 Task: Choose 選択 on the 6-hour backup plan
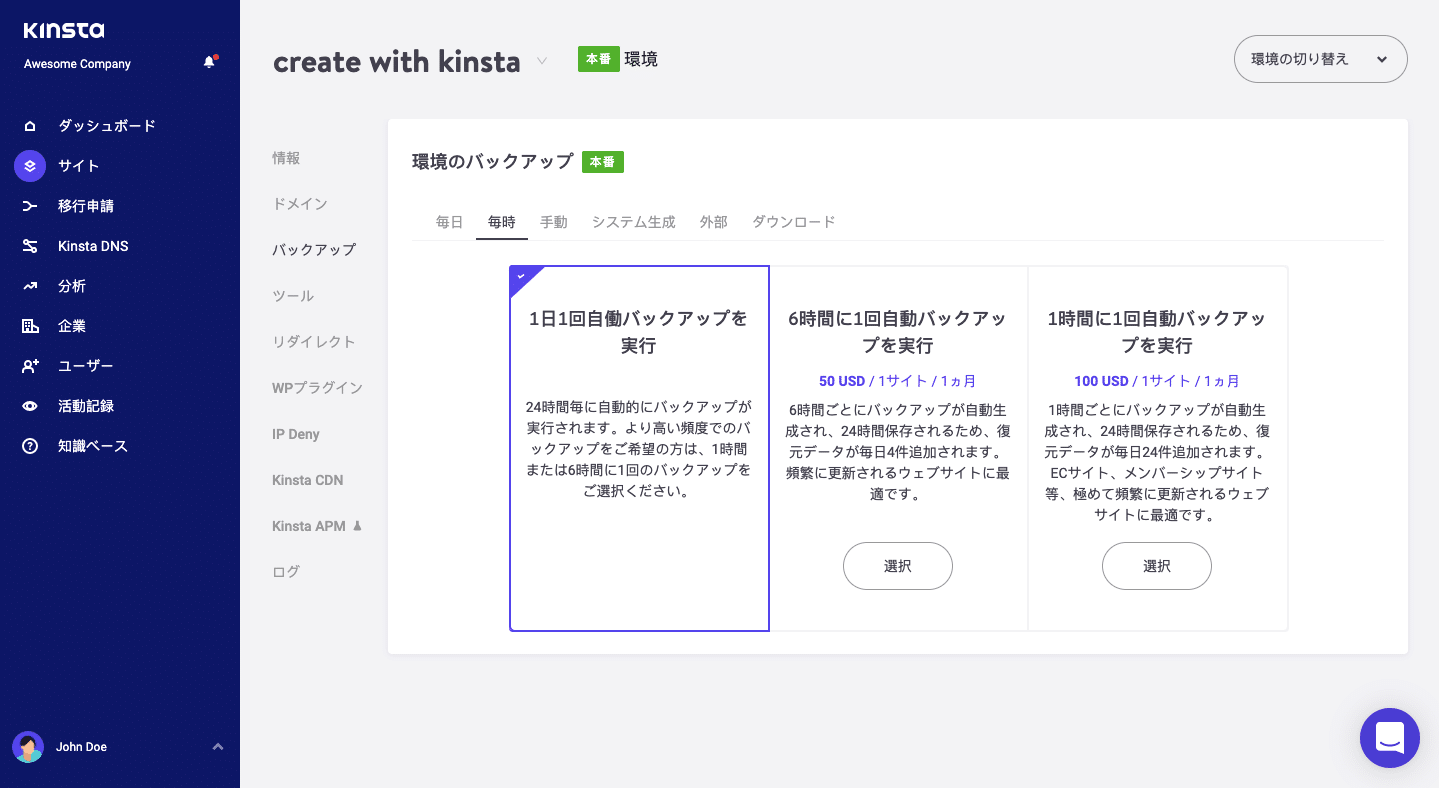[x=897, y=566]
